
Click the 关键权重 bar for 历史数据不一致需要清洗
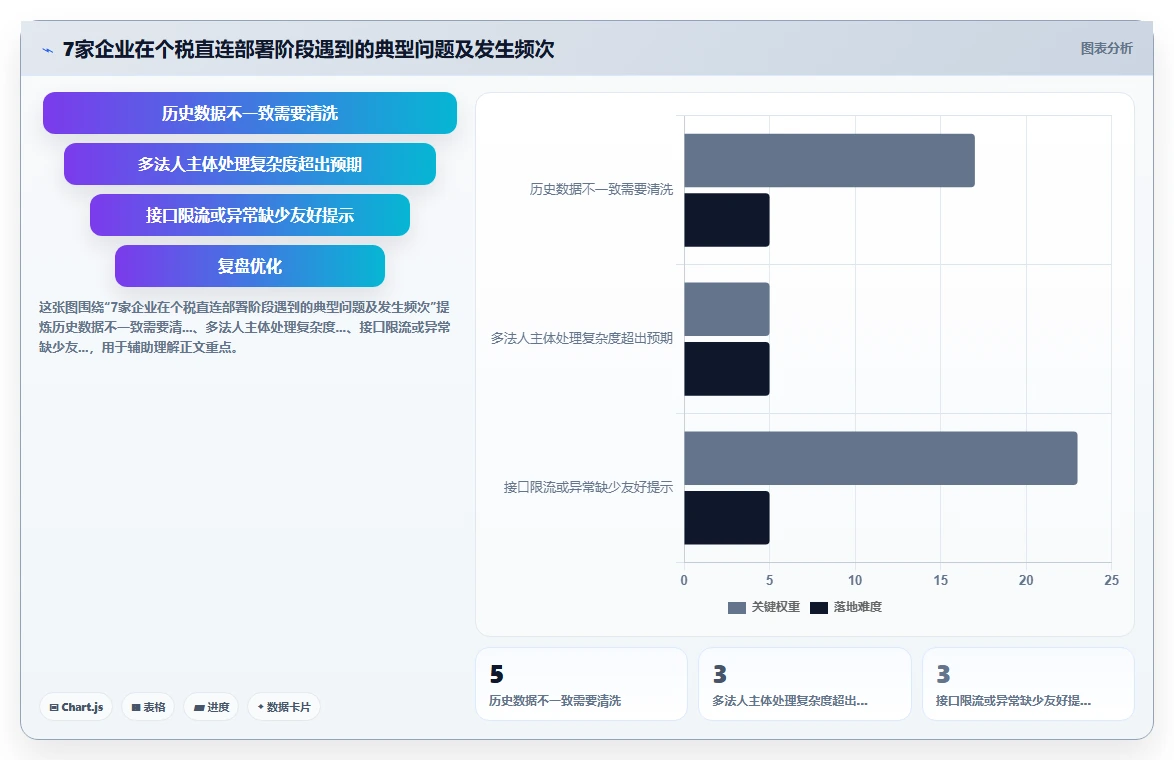pos(829,160)
